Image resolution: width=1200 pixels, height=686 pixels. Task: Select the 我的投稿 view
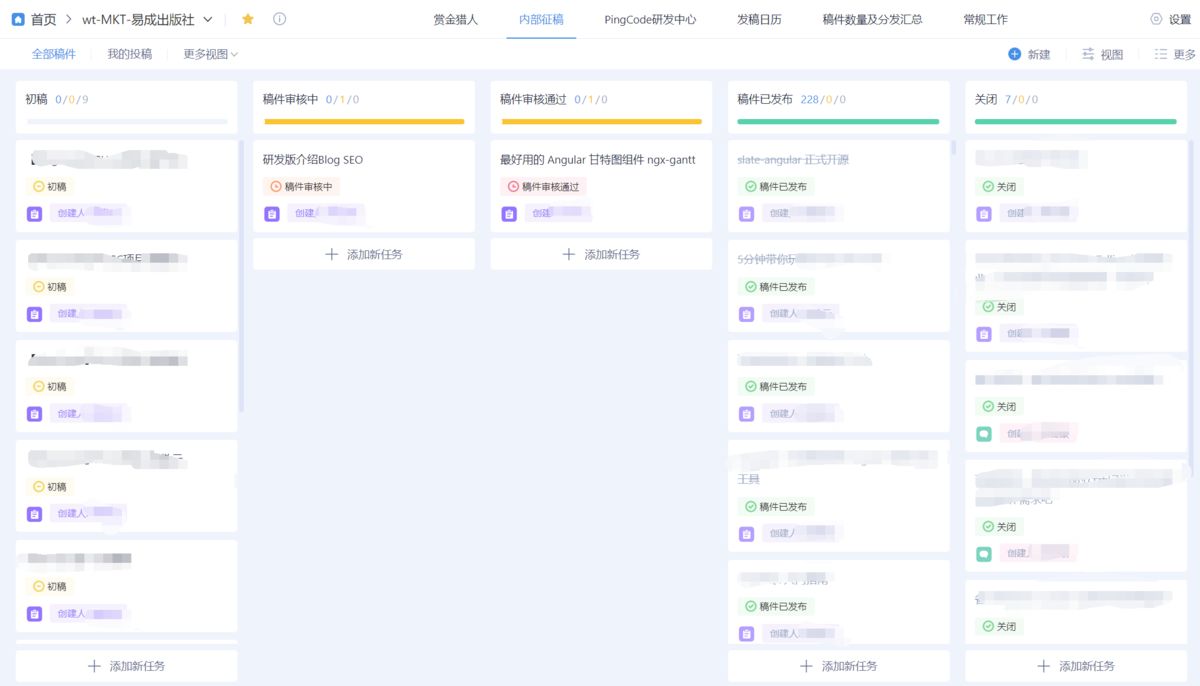click(130, 54)
